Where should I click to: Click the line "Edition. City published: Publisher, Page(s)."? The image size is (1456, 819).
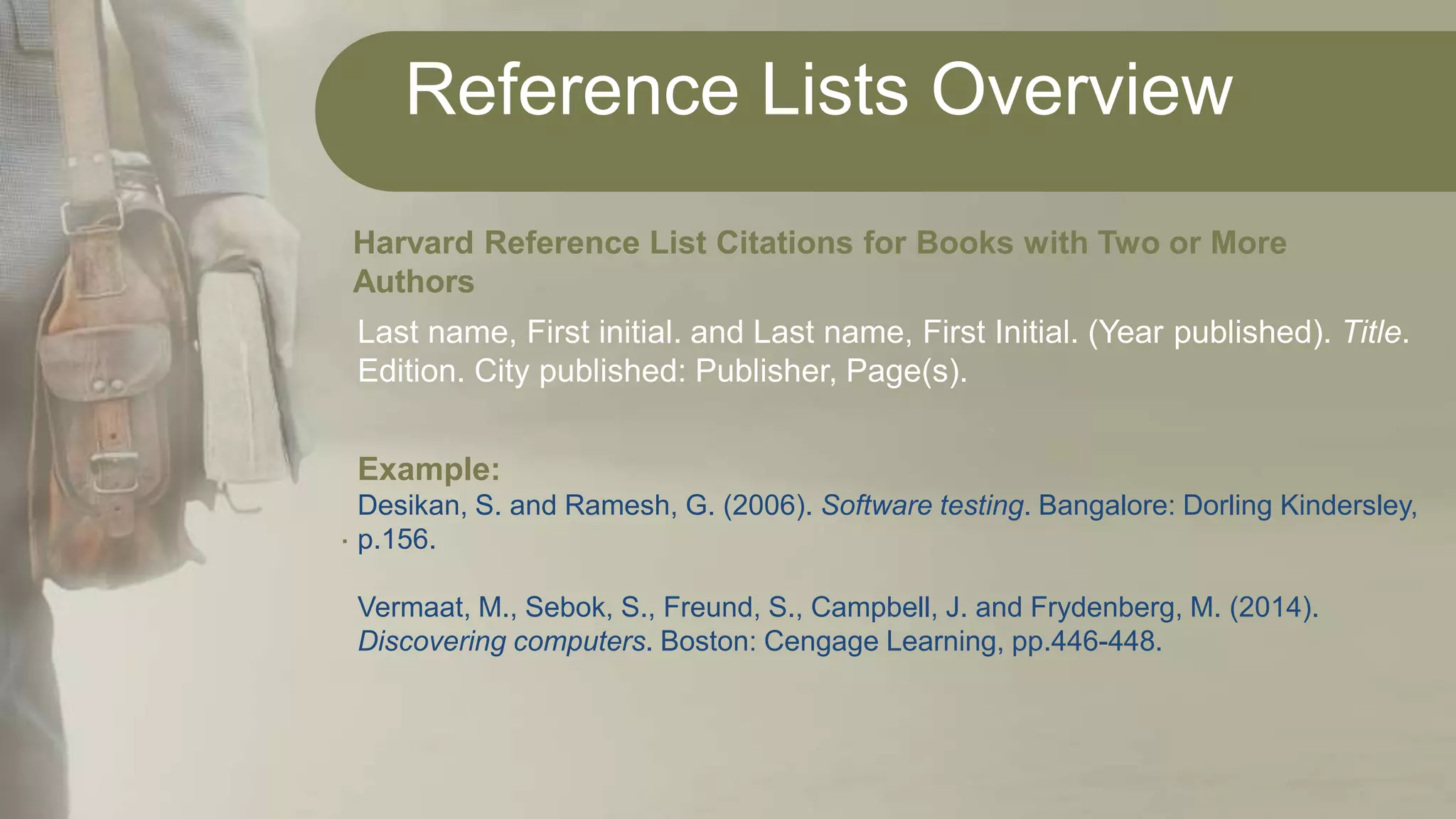click(663, 371)
